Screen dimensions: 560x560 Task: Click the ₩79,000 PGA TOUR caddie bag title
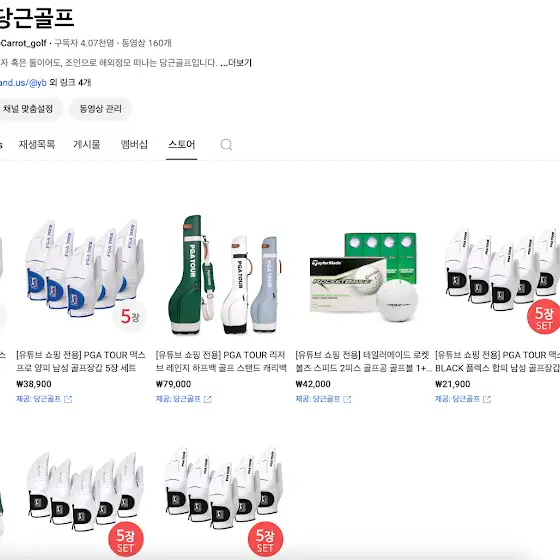point(221,361)
